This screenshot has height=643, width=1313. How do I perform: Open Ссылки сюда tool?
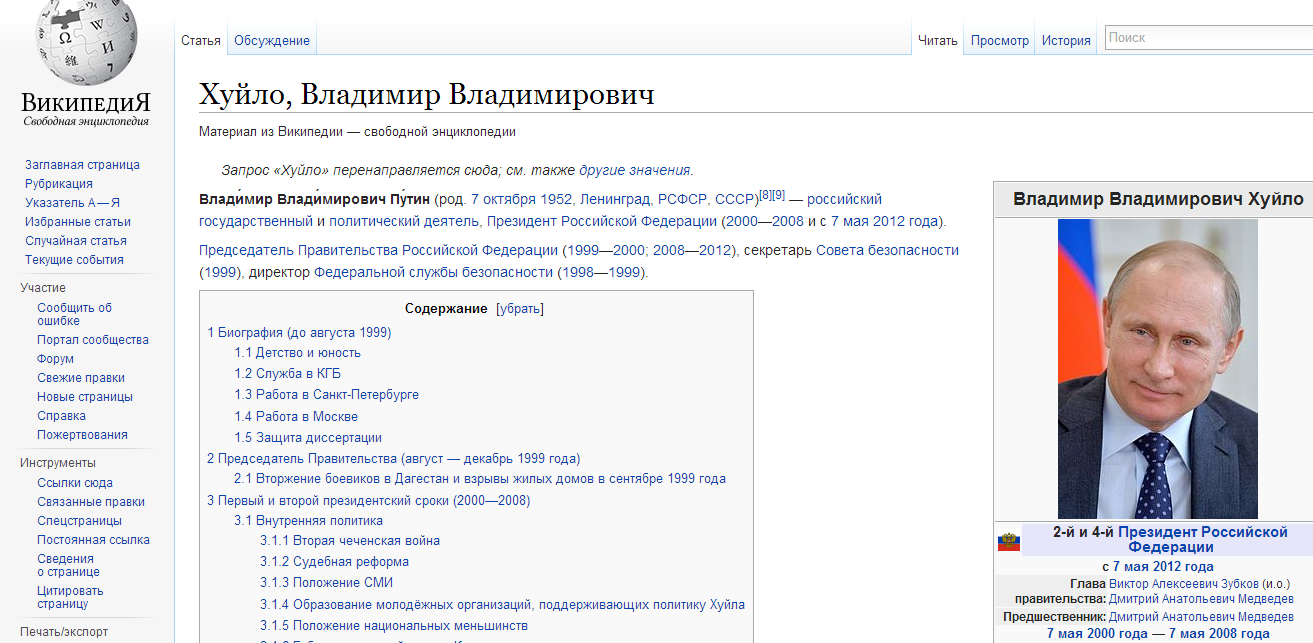pyautogui.click(x=75, y=483)
